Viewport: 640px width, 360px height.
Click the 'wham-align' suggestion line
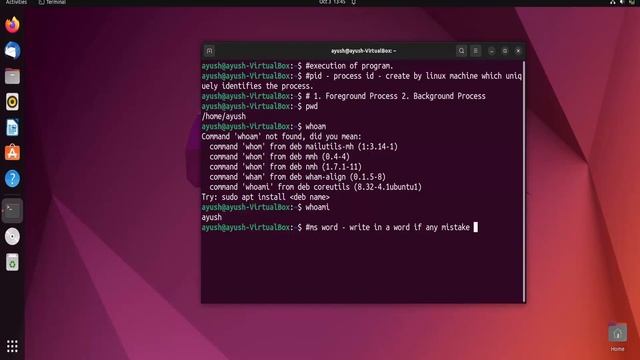click(298, 177)
